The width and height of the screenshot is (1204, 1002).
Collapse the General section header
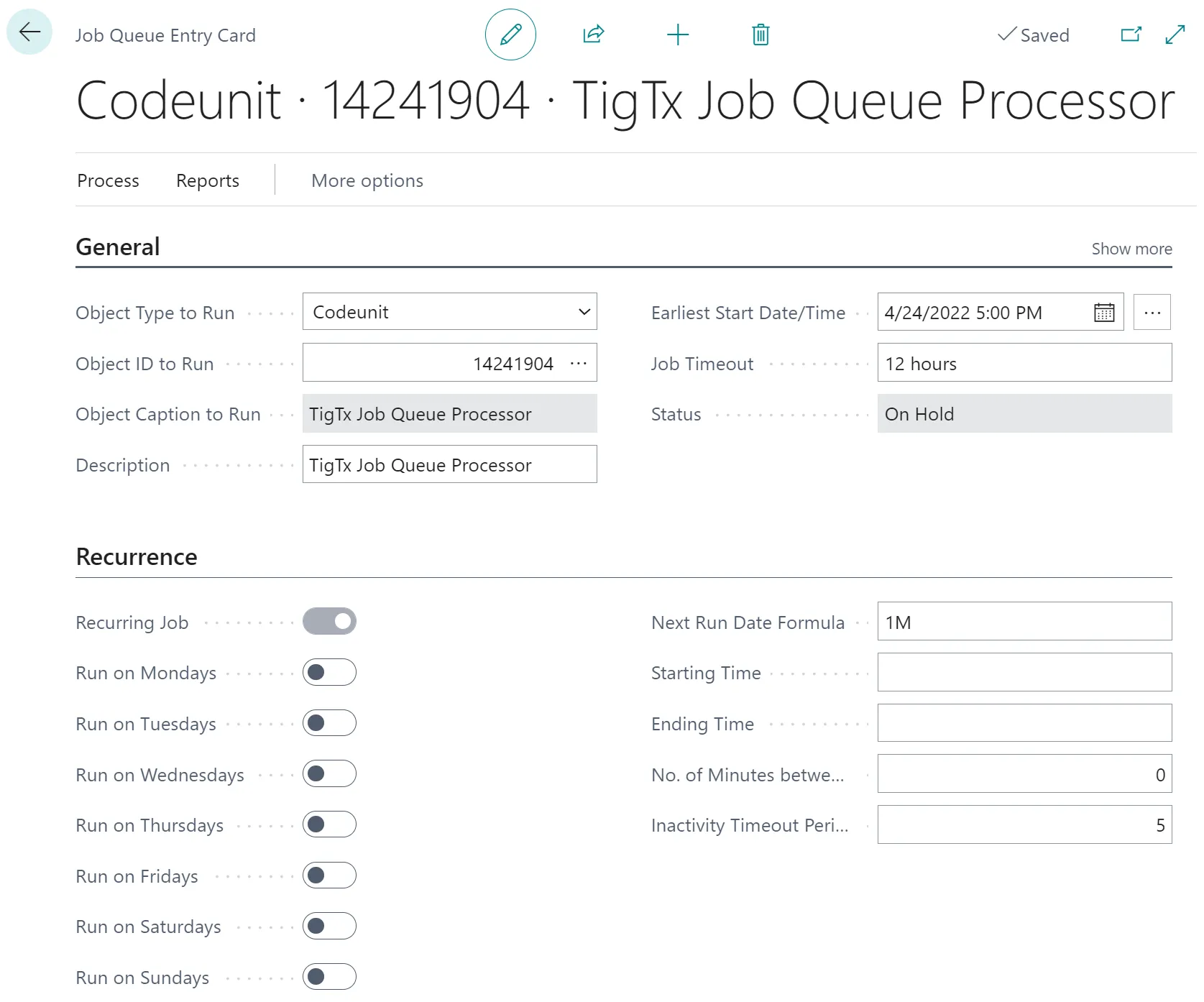pyautogui.click(x=118, y=247)
